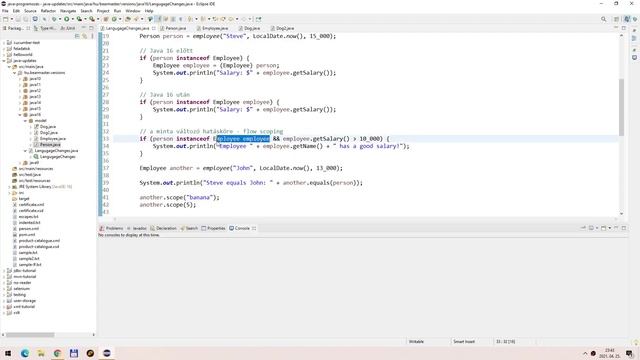
Task: Click the Smart Insert status field
Action: [464, 341]
